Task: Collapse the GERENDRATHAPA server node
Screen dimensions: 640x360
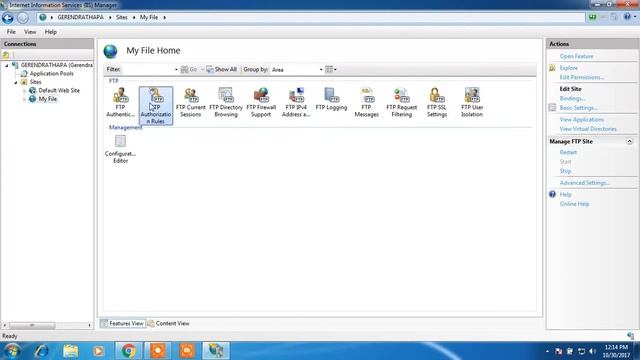Action: click(x=7, y=65)
